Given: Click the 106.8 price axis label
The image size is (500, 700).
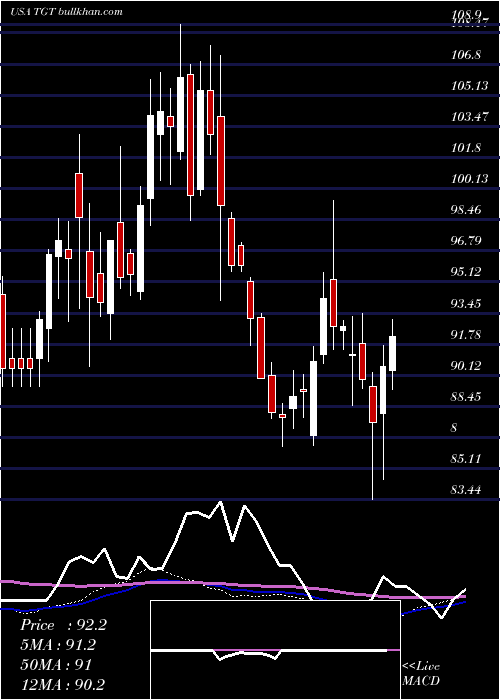Looking at the screenshot, I should [x=466, y=55].
